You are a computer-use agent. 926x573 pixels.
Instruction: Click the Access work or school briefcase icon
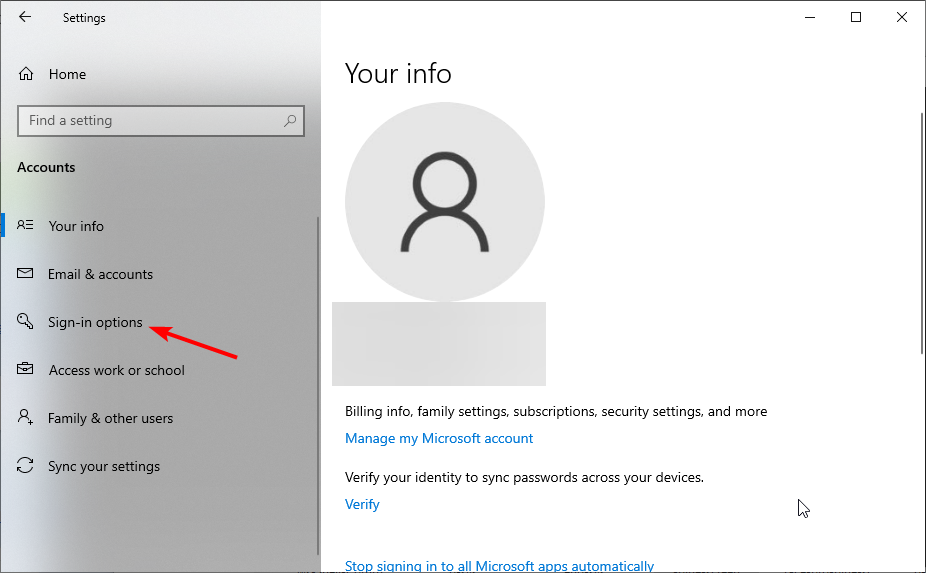coord(25,369)
